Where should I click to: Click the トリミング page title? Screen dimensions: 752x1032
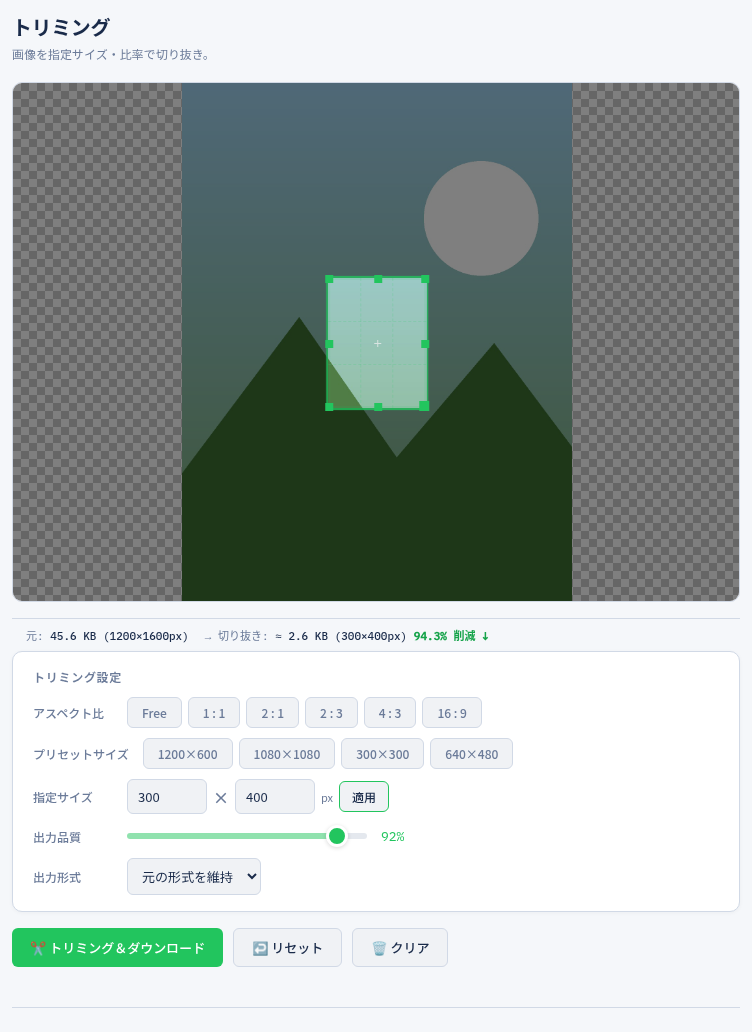click(61, 28)
